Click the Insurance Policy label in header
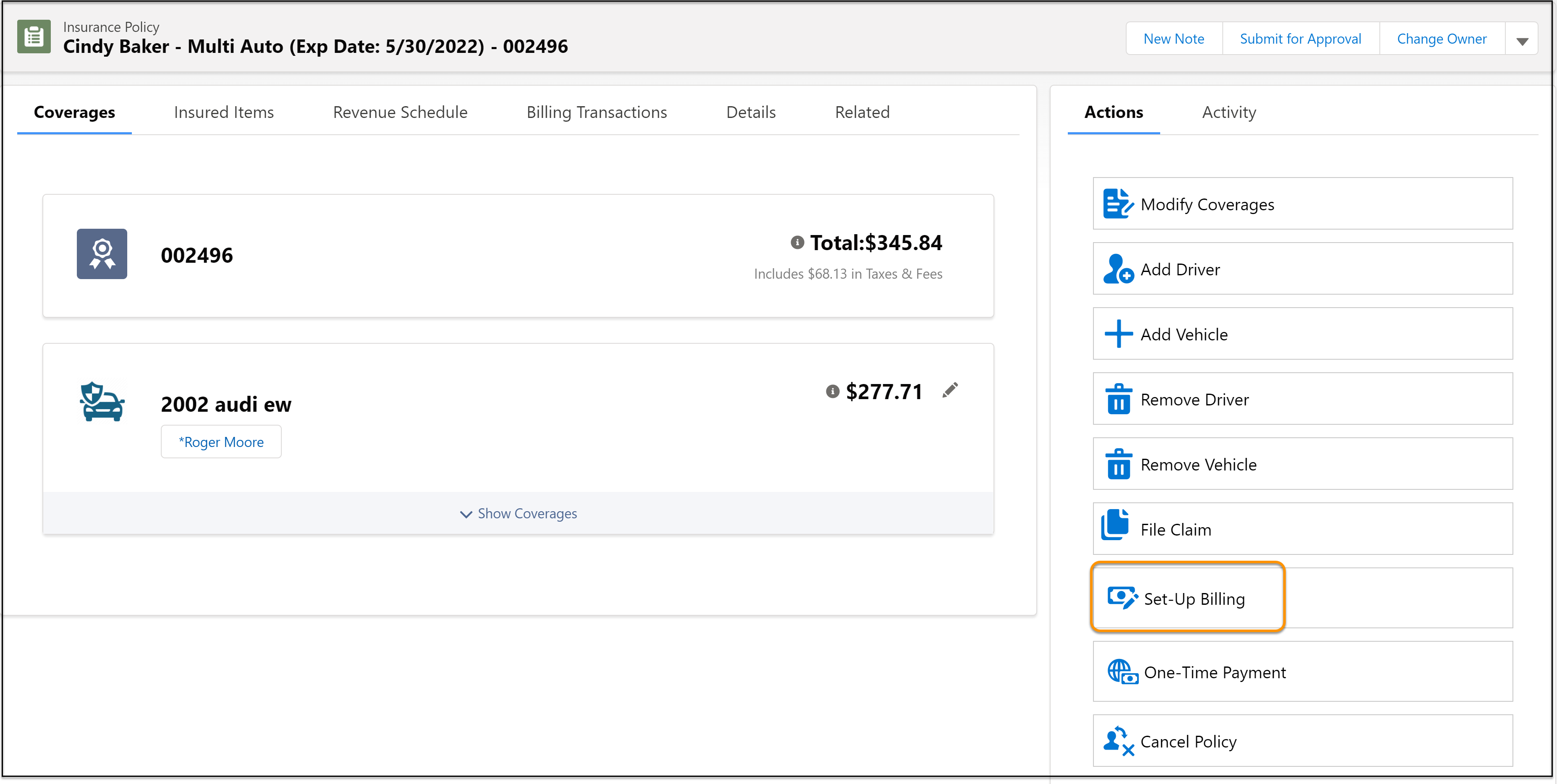The image size is (1557, 784). coord(111,26)
